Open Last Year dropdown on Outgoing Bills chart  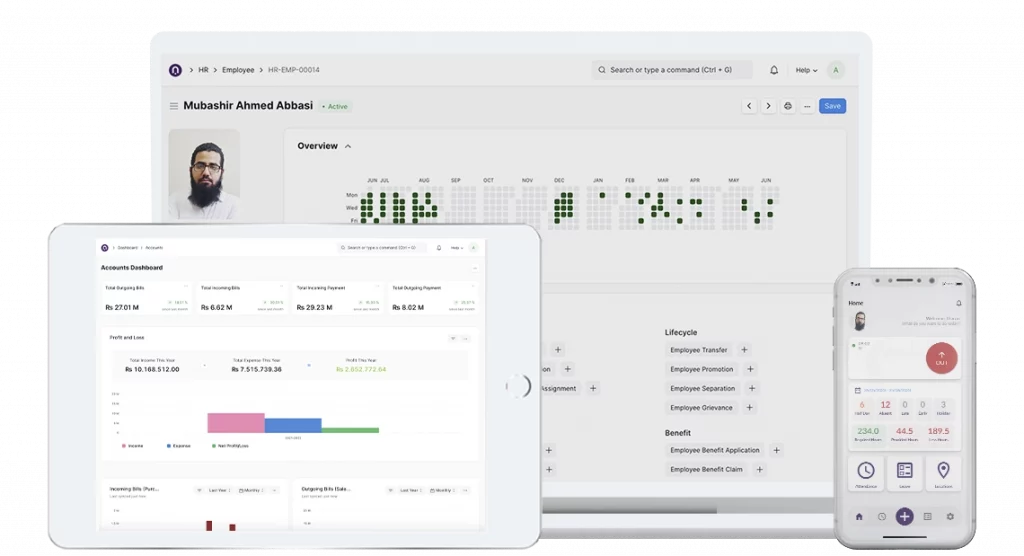point(411,490)
